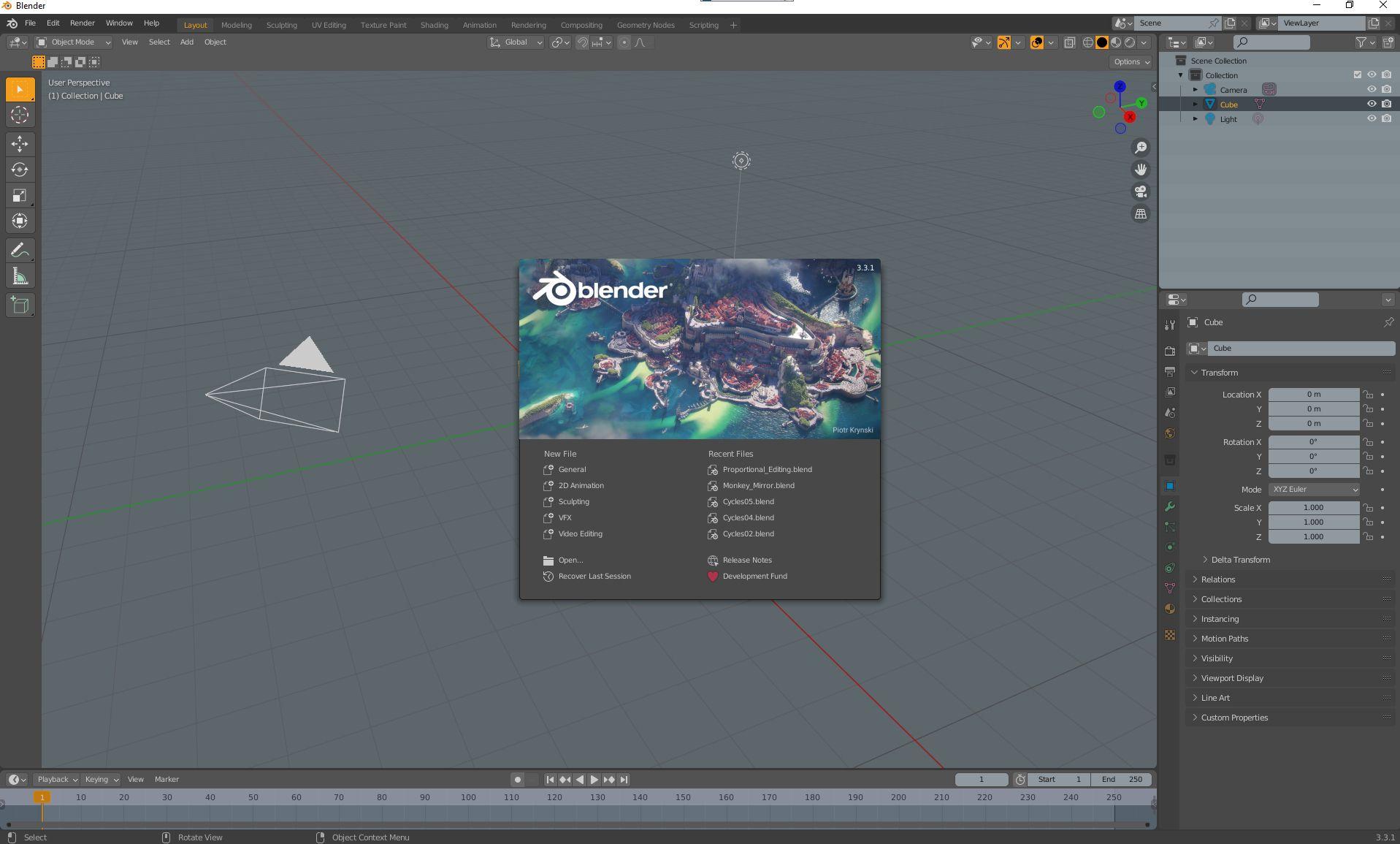Open the Material properties tab
Viewport: 1400px width, 844px height.
1170,609
